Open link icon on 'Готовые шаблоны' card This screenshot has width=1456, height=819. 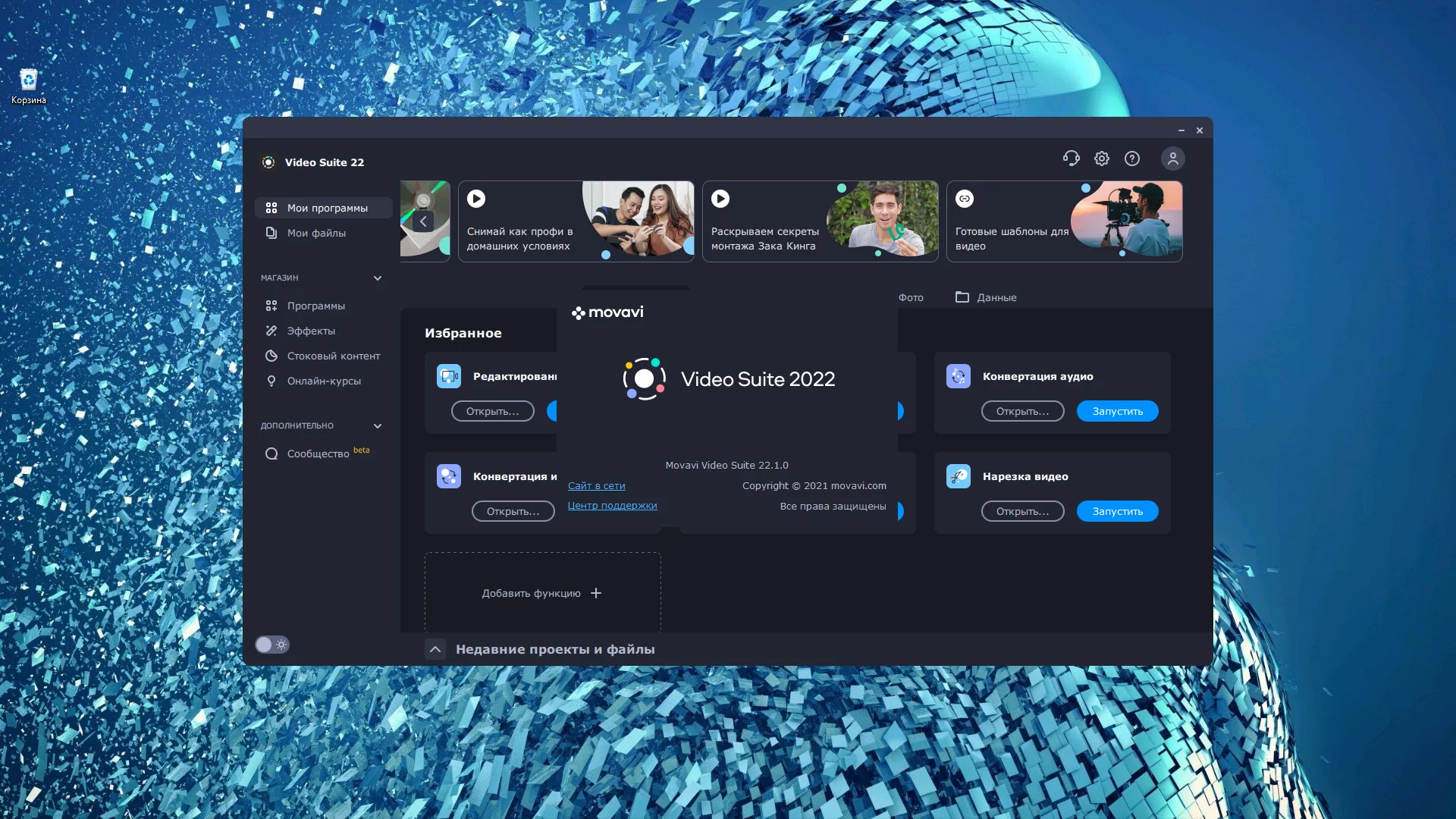tap(965, 199)
